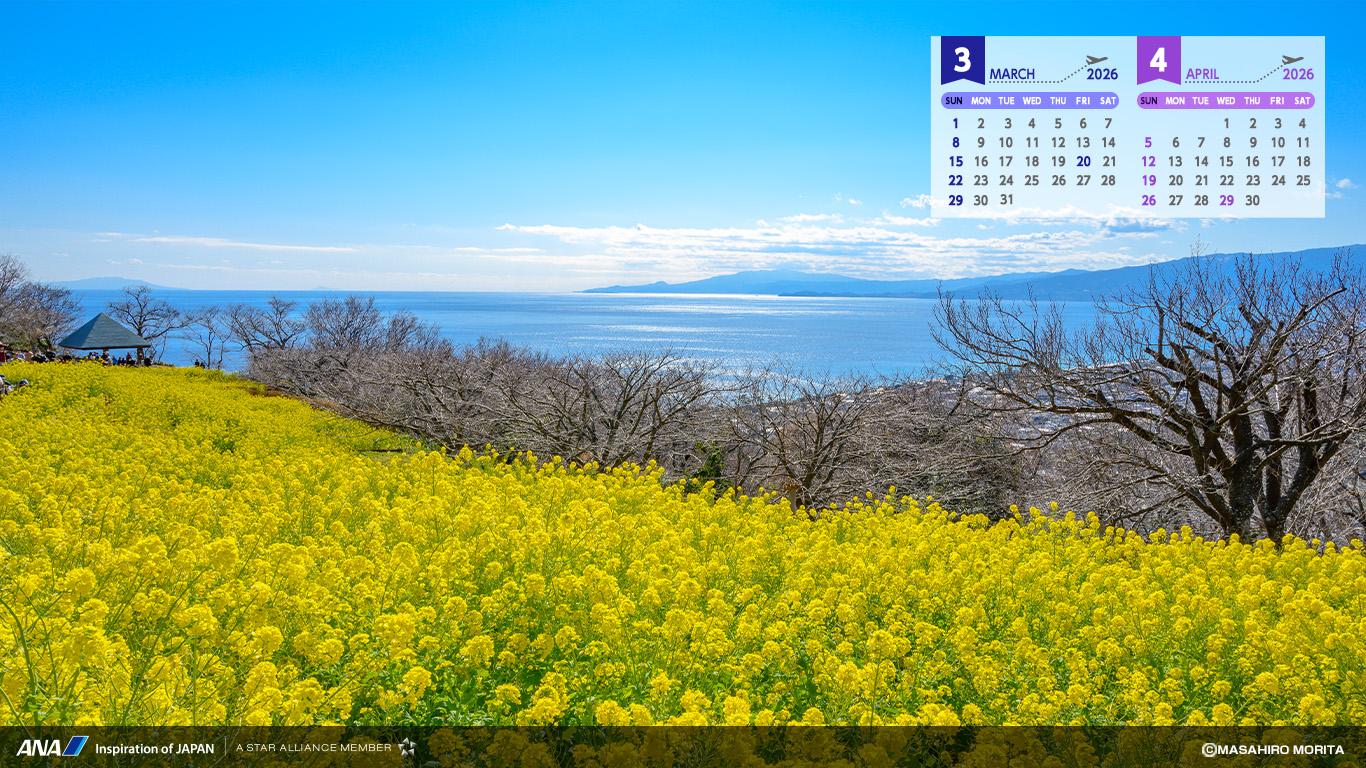Image resolution: width=1366 pixels, height=768 pixels.
Task: Select the dark blue number 3 month badge
Action: point(962,60)
